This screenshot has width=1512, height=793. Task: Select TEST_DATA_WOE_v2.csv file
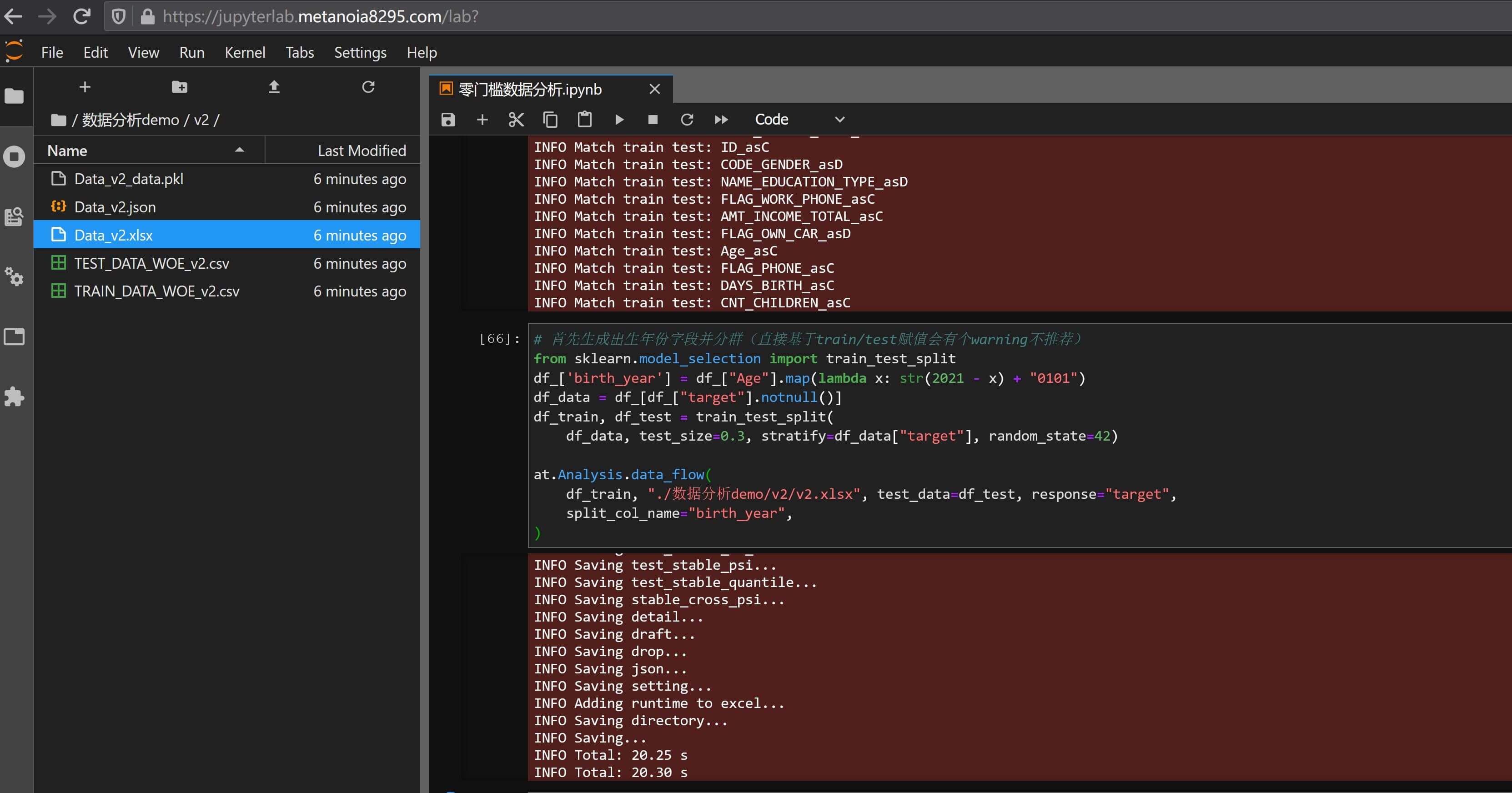[x=151, y=264]
